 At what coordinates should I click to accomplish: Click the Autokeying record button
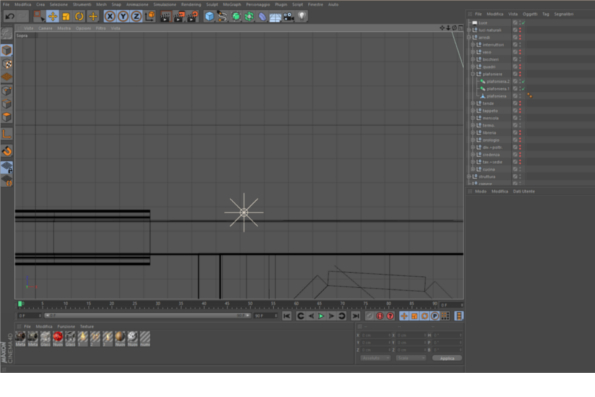pyautogui.click(x=390, y=316)
